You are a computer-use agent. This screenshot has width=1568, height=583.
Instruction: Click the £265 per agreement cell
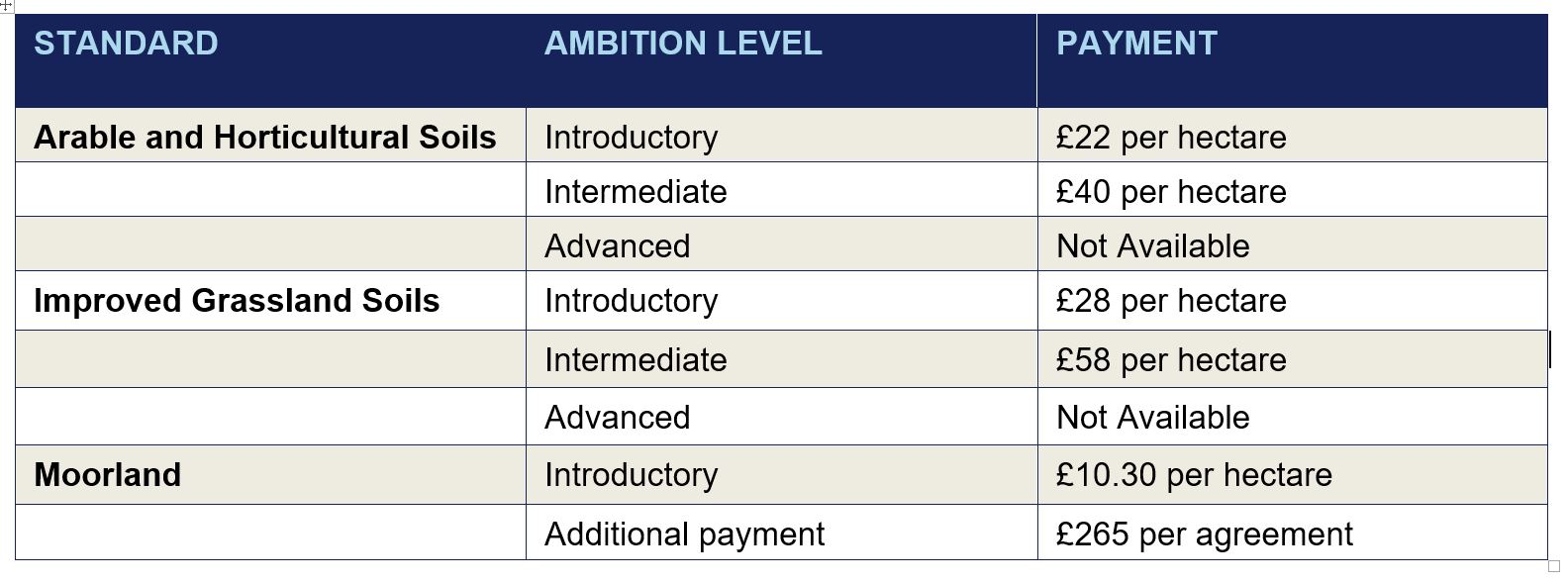click(1204, 534)
